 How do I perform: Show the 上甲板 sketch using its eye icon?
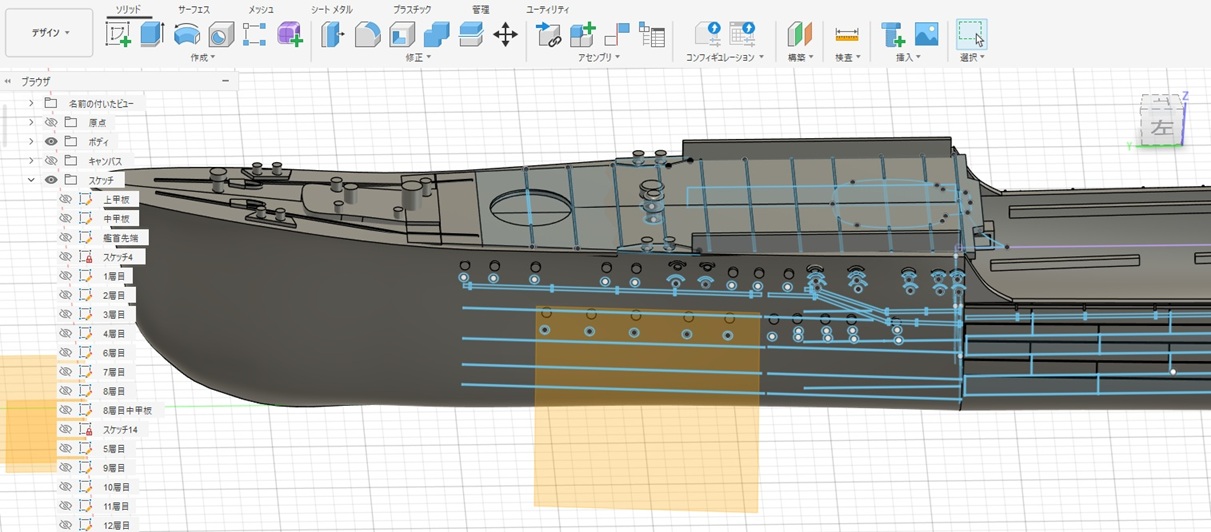coord(65,199)
